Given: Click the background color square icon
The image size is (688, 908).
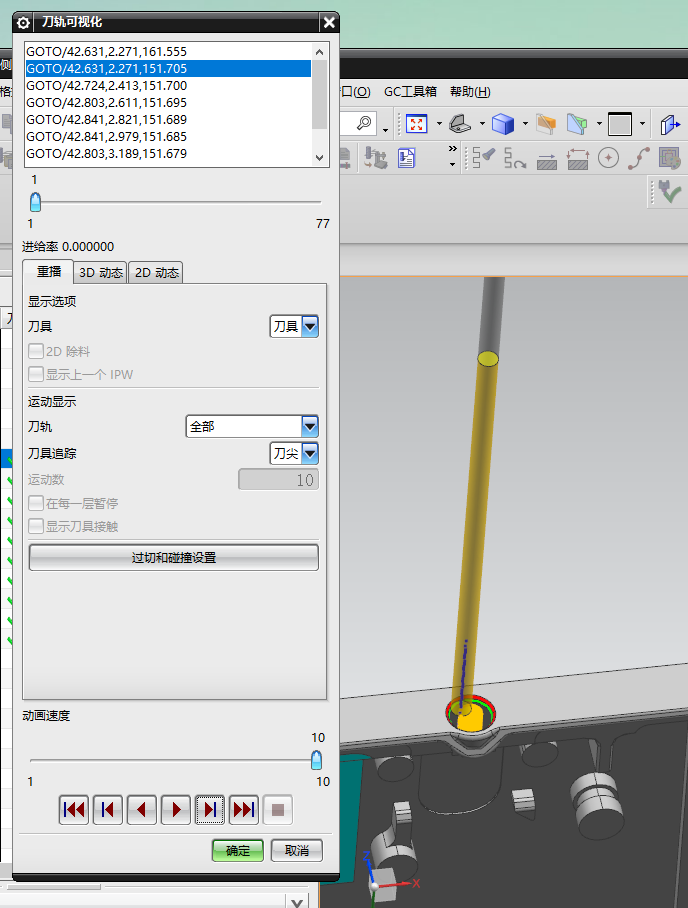Looking at the screenshot, I should [x=620, y=123].
